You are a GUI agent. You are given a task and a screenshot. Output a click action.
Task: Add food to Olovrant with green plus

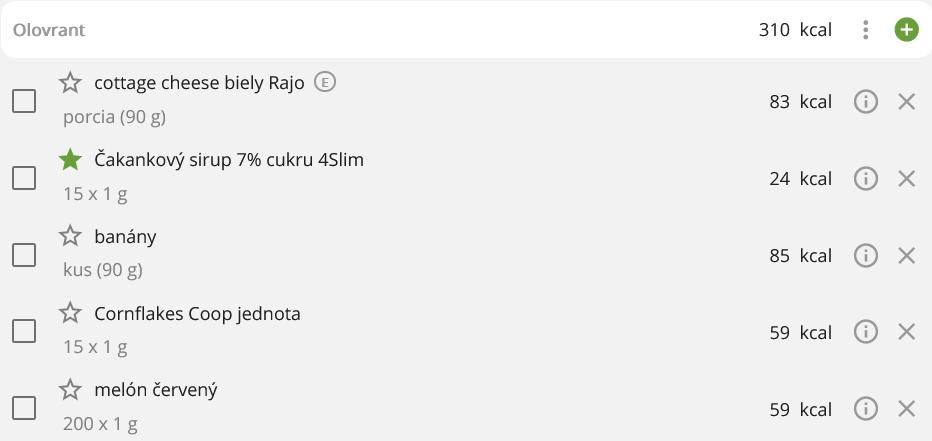[906, 30]
